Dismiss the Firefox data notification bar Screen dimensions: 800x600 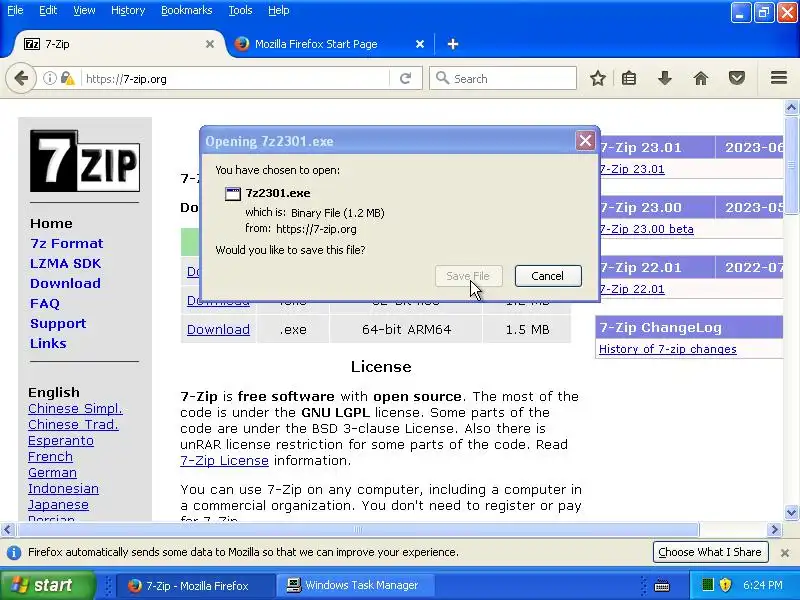tap(785, 553)
